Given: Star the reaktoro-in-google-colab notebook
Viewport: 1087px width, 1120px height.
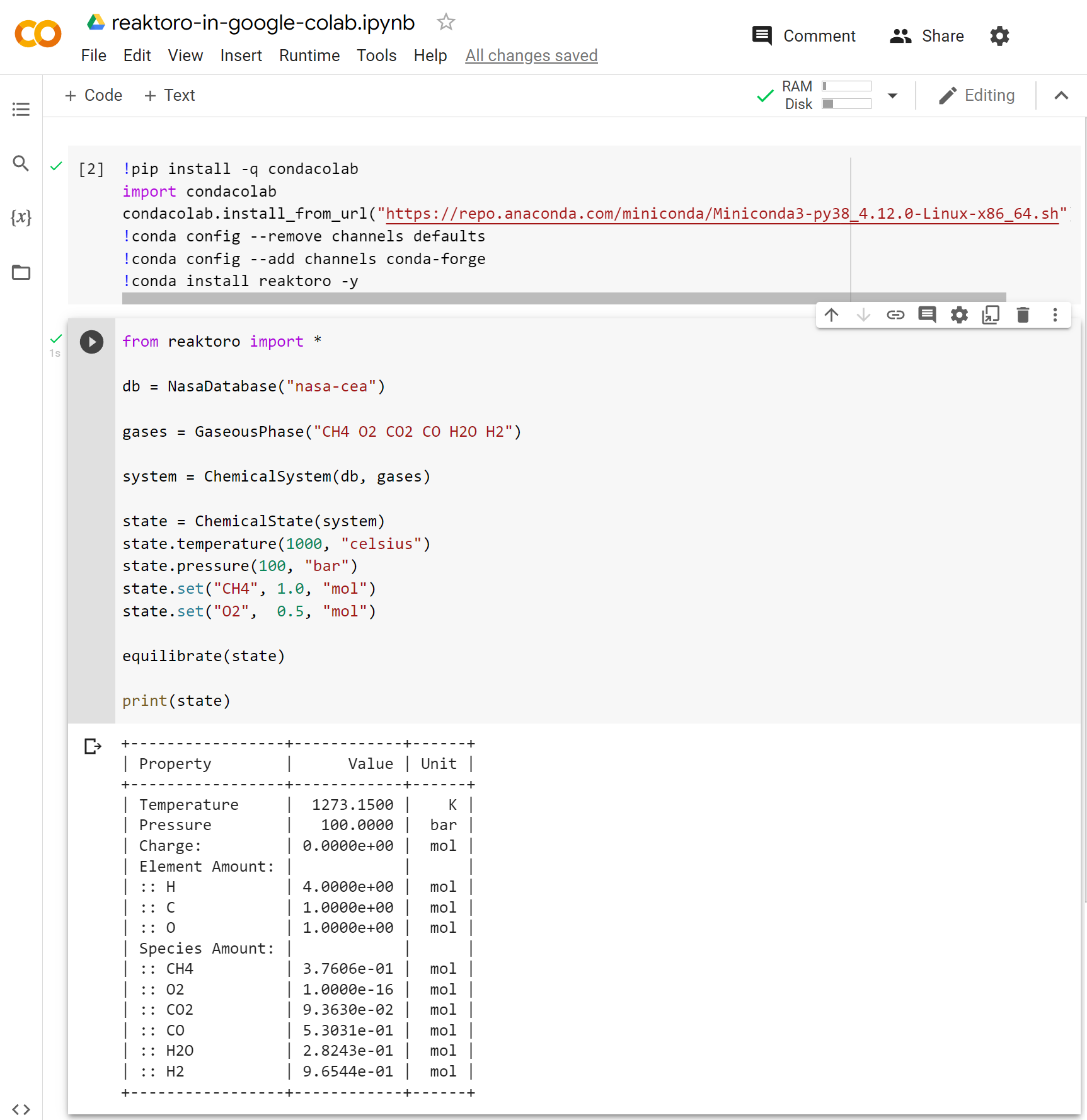Looking at the screenshot, I should tap(446, 21).
